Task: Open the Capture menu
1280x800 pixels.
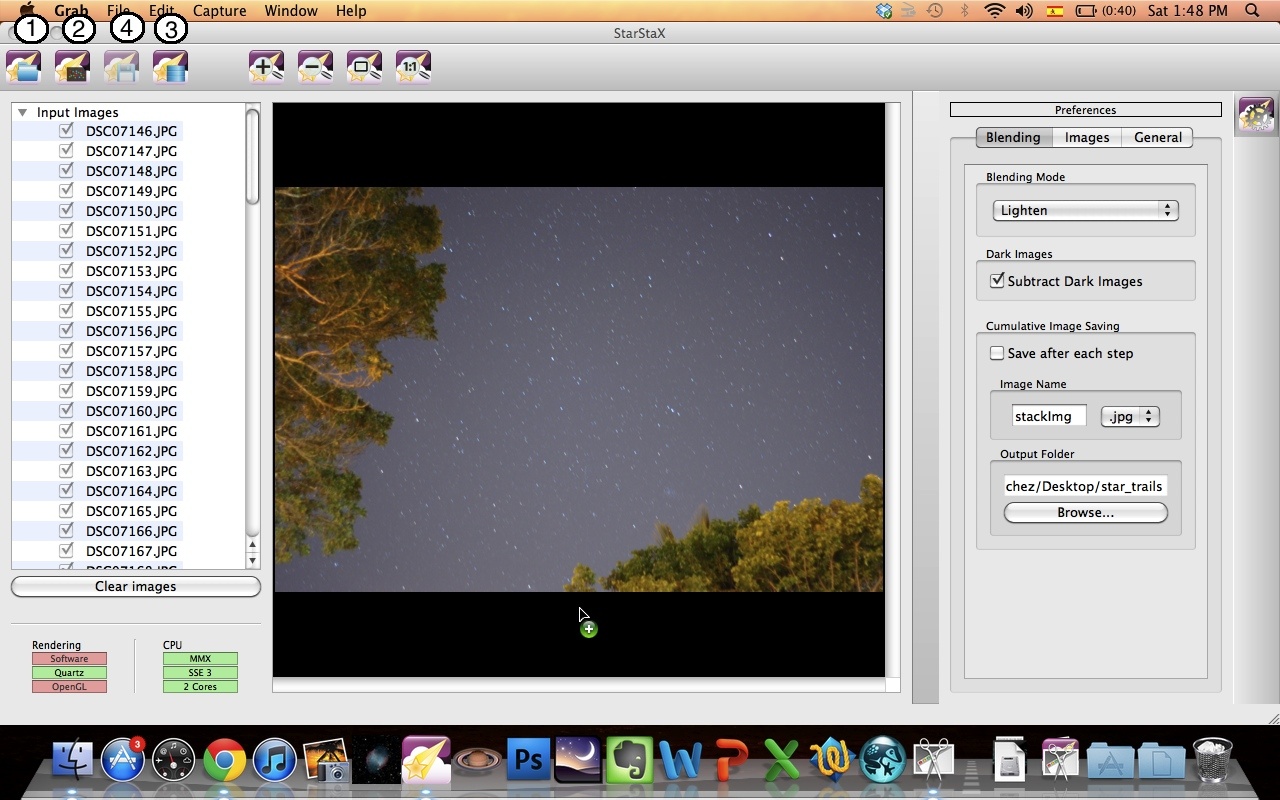Action: [219, 11]
